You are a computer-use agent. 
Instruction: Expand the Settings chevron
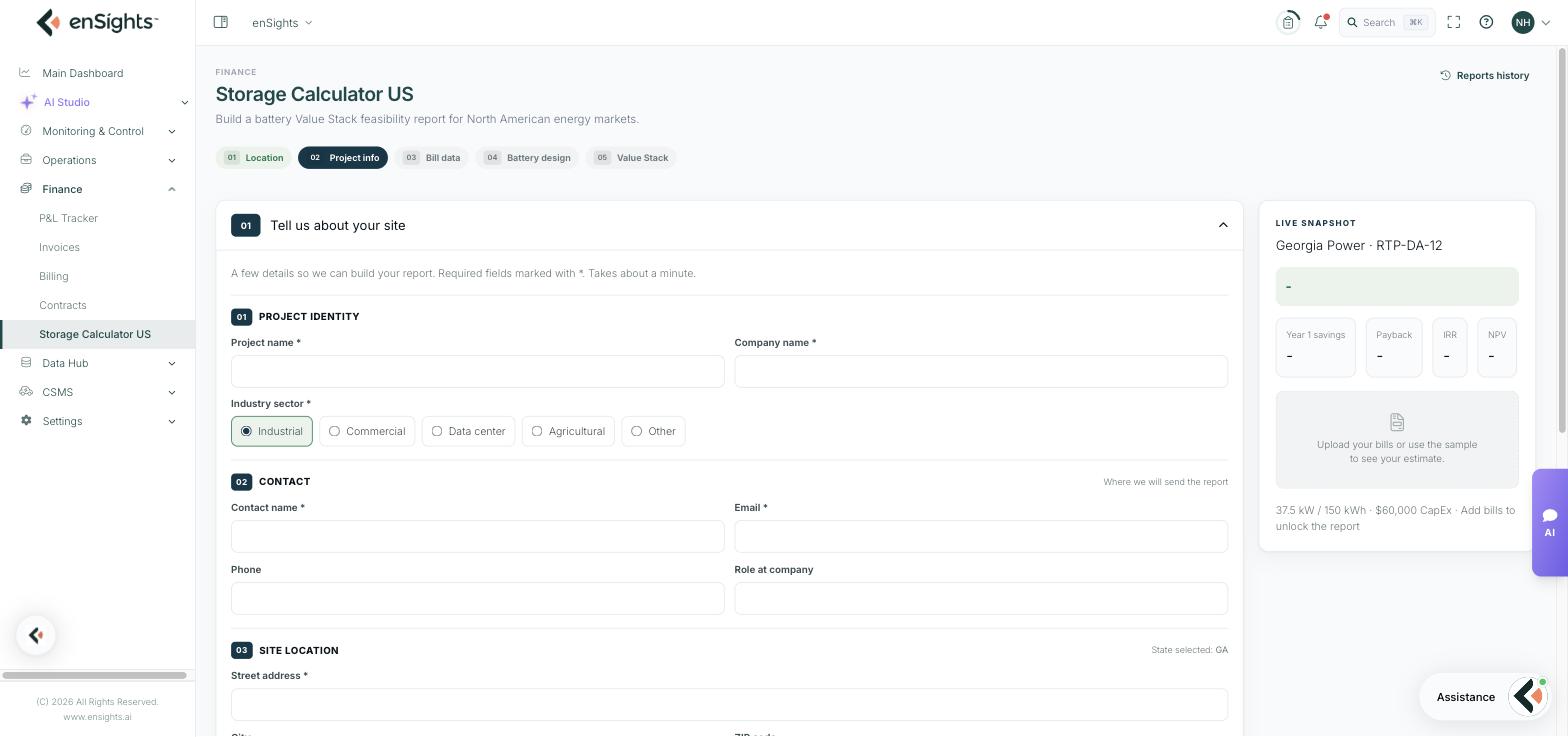pos(172,421)
